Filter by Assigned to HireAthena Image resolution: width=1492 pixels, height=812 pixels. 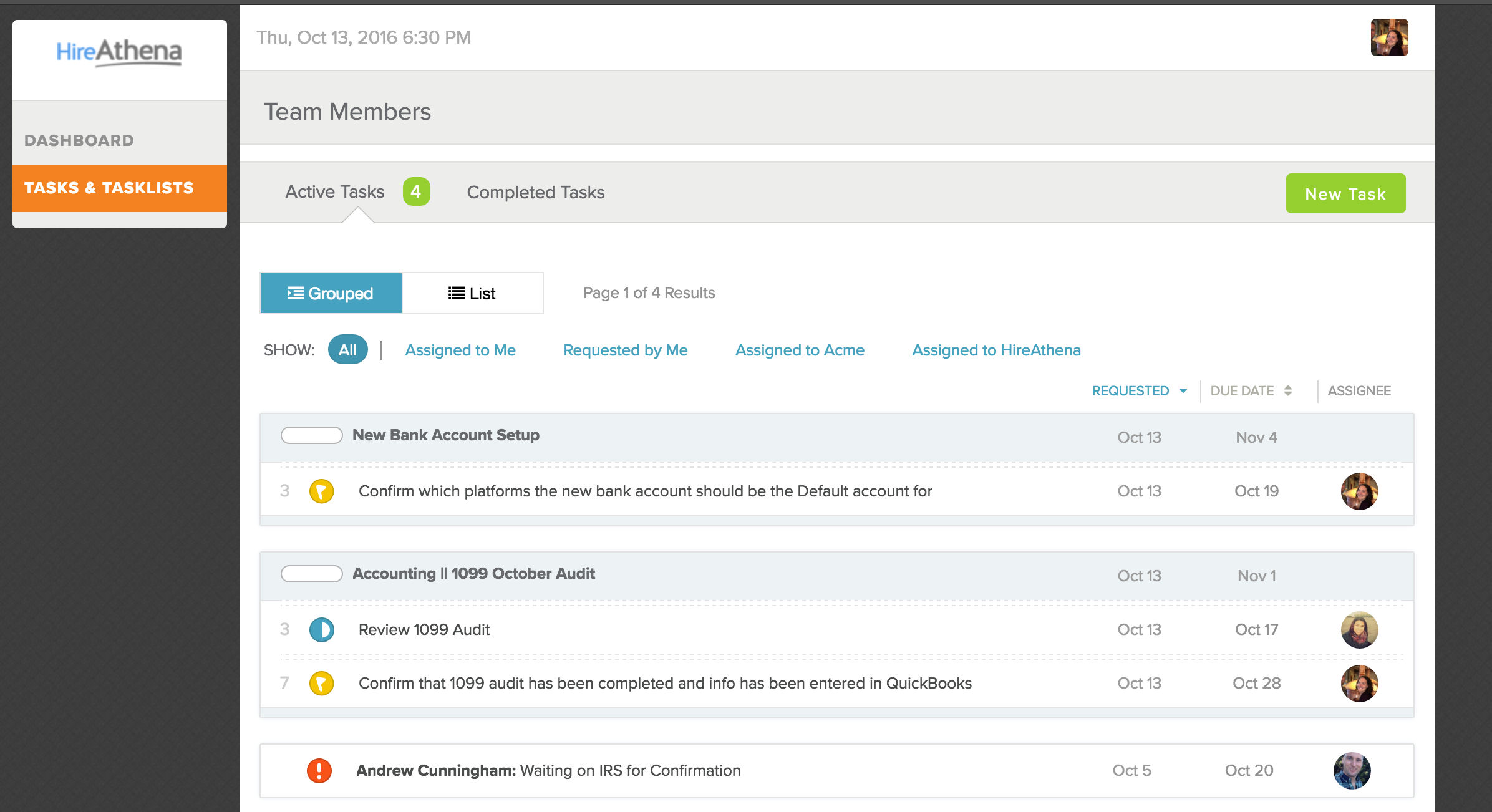[x=996, y=350]
